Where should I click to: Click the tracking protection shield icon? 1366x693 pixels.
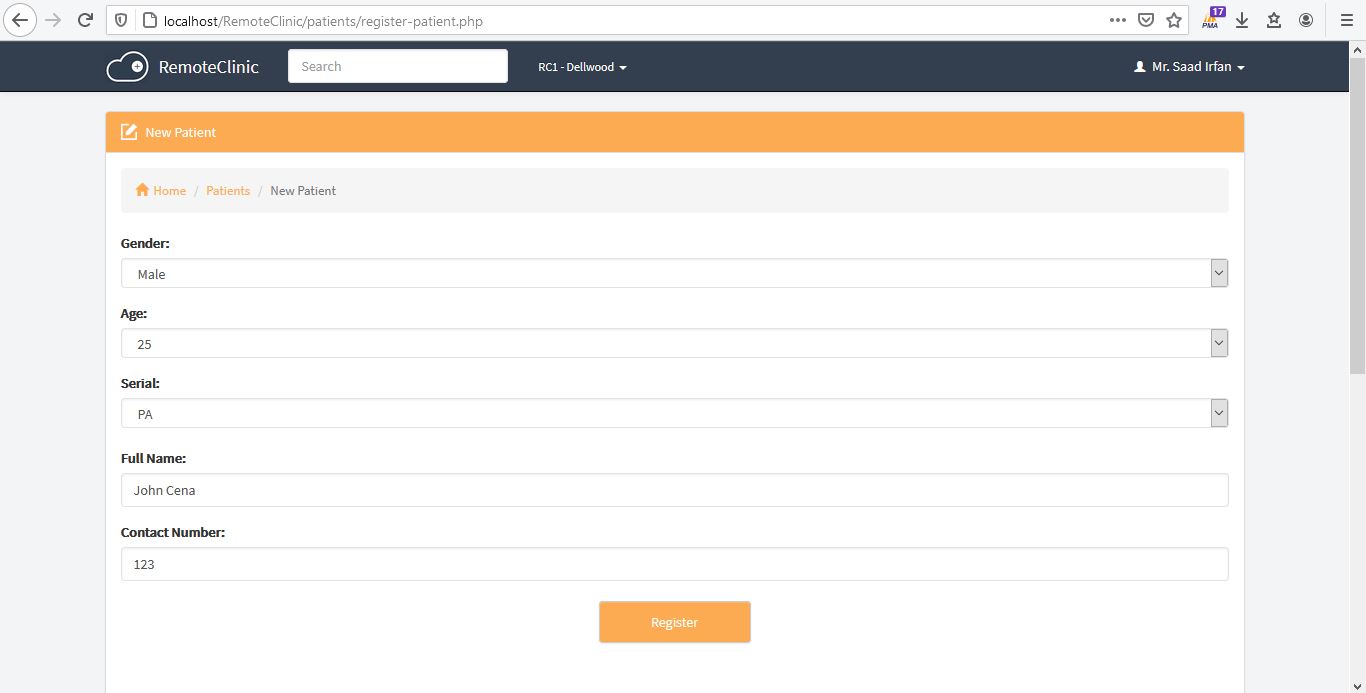[x=121, y=20]
